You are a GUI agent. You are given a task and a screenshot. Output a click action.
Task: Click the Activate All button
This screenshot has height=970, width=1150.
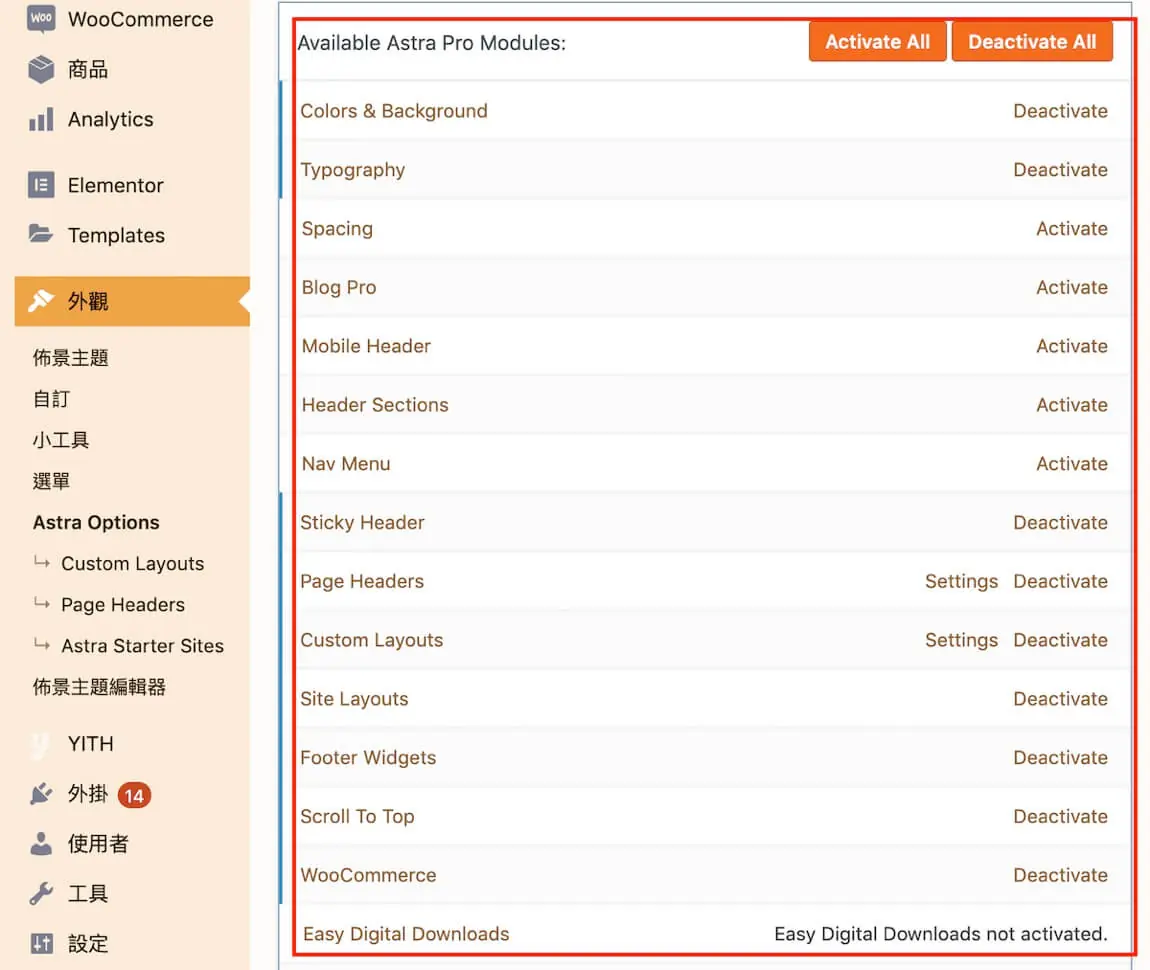tap(877, 42)
